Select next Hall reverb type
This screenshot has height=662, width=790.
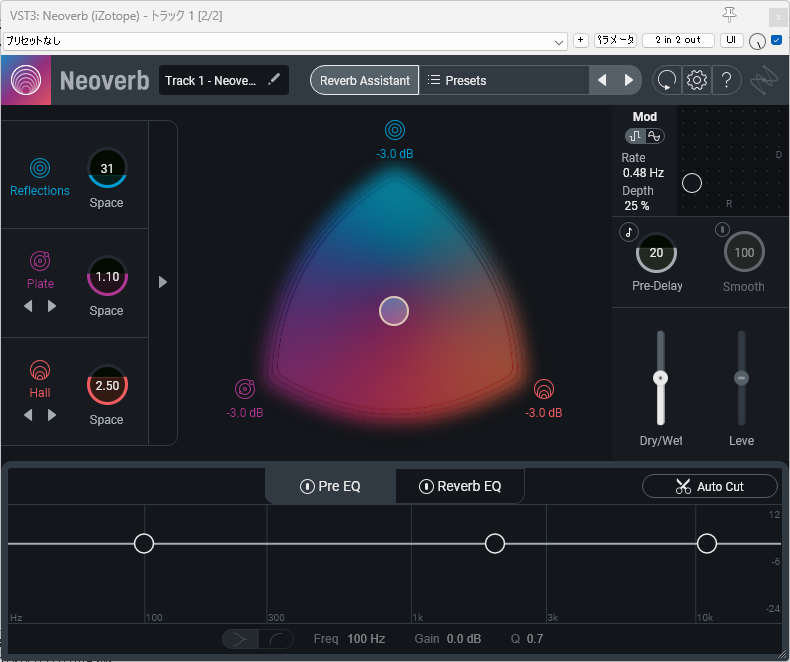pos(51,415)
